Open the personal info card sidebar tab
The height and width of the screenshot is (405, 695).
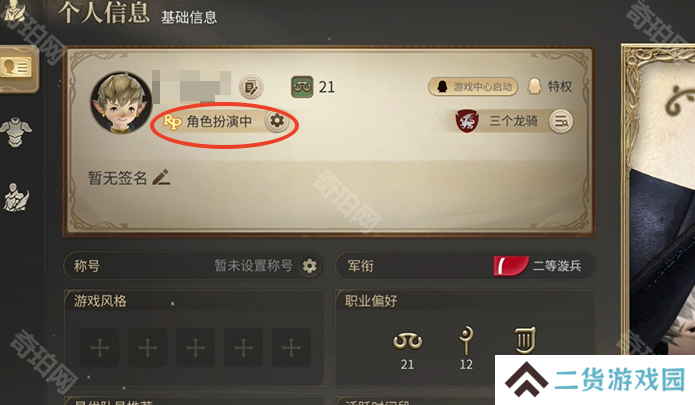[x=16, y=68]
